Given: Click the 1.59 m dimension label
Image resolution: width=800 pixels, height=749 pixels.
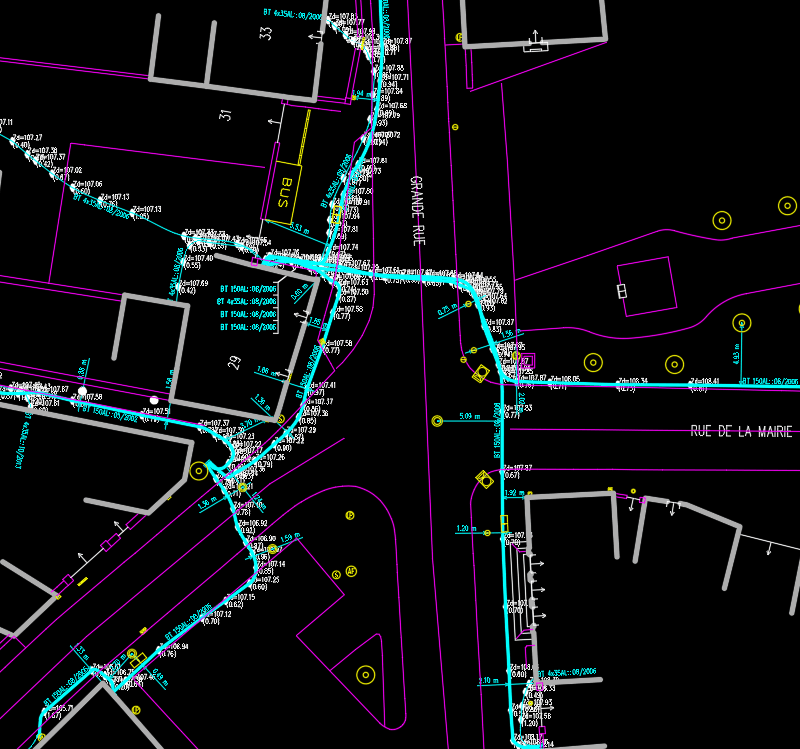Looking at the screenshot, I should click(290, 537).
